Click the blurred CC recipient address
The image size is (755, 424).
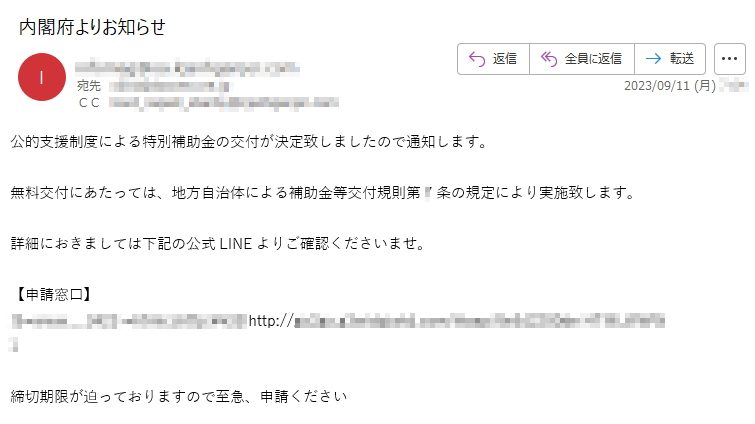(x=223, y=103)
